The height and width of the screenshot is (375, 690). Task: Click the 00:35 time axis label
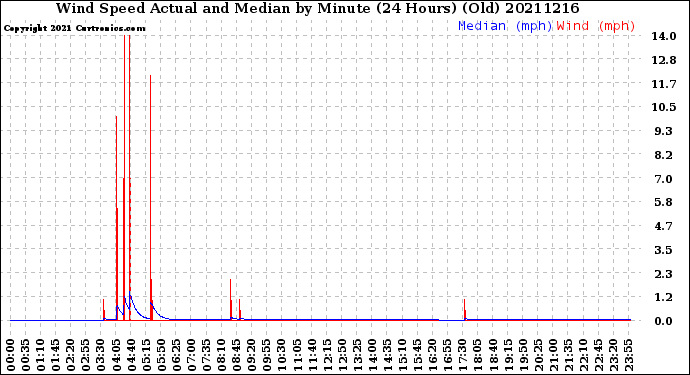(26, 354)
